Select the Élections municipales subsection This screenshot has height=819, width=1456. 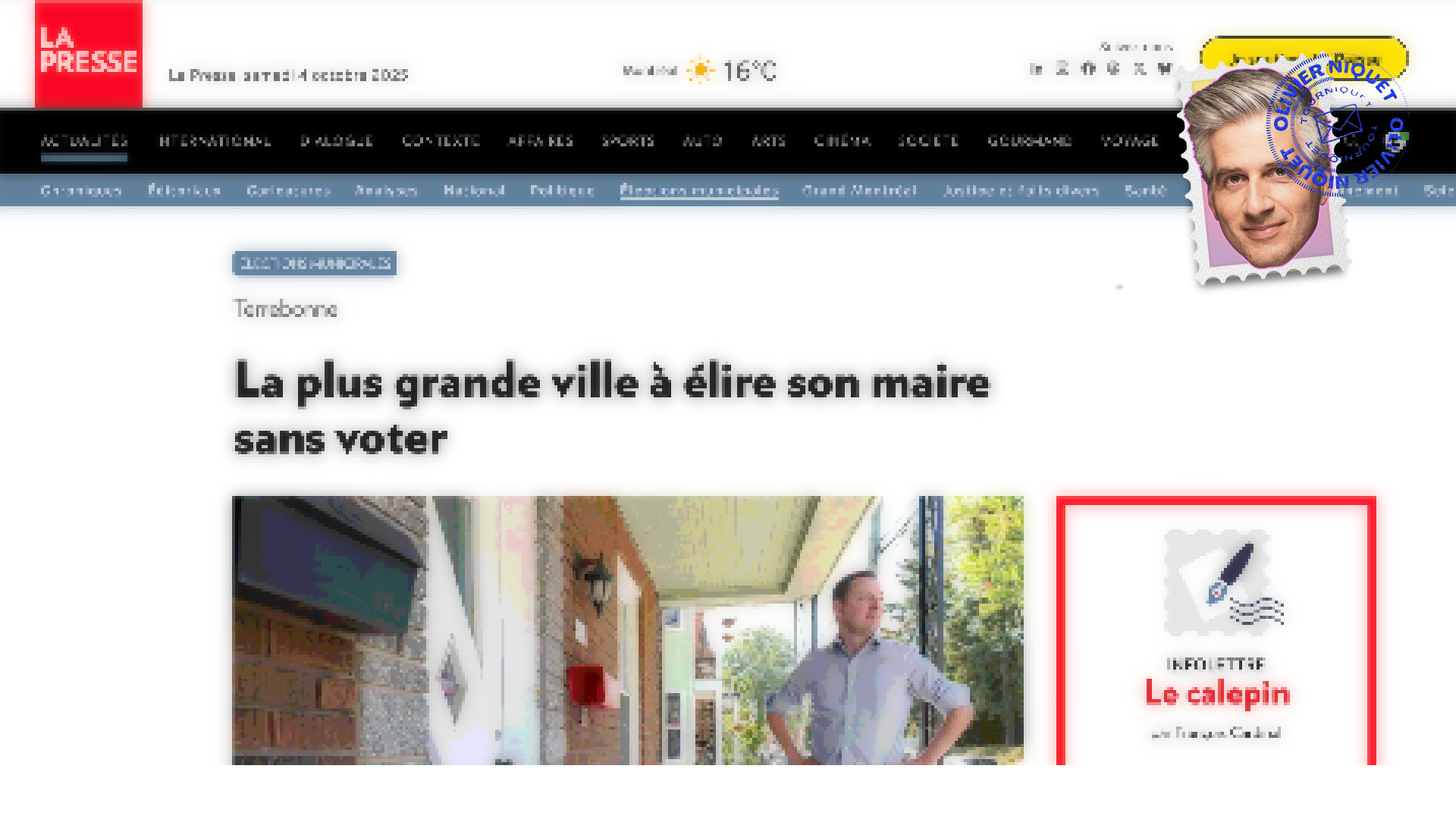coord(698,191)
